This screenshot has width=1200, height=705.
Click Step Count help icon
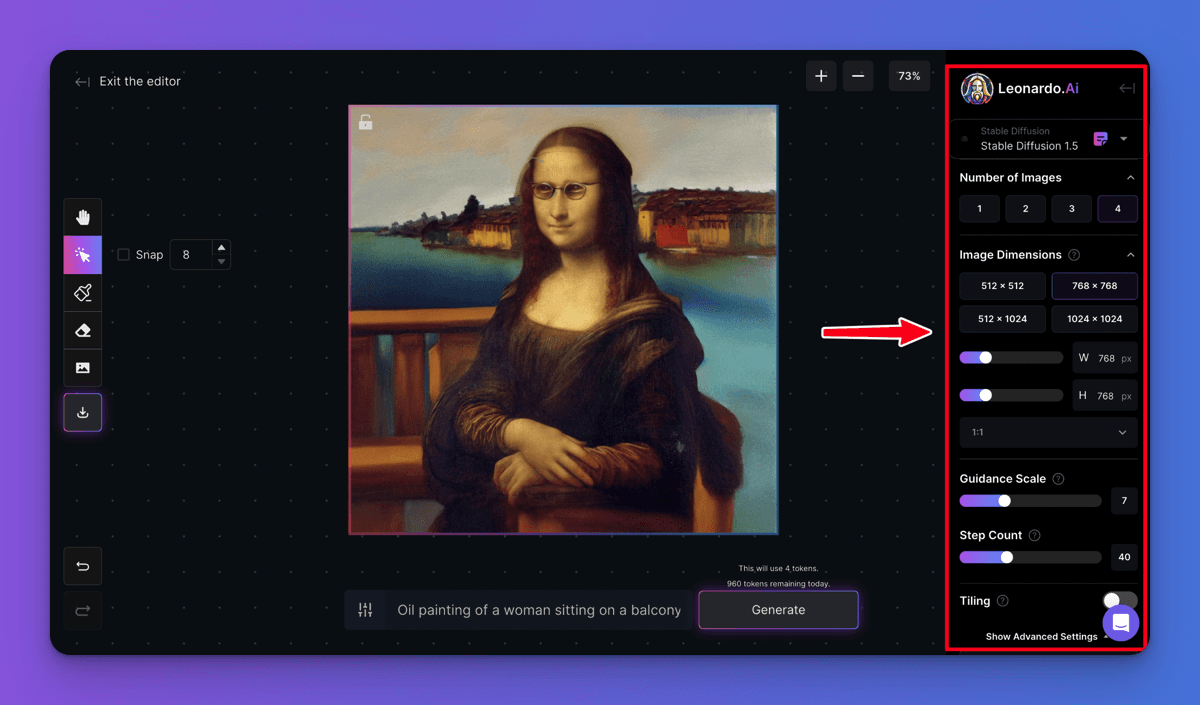coord(1034,536)
